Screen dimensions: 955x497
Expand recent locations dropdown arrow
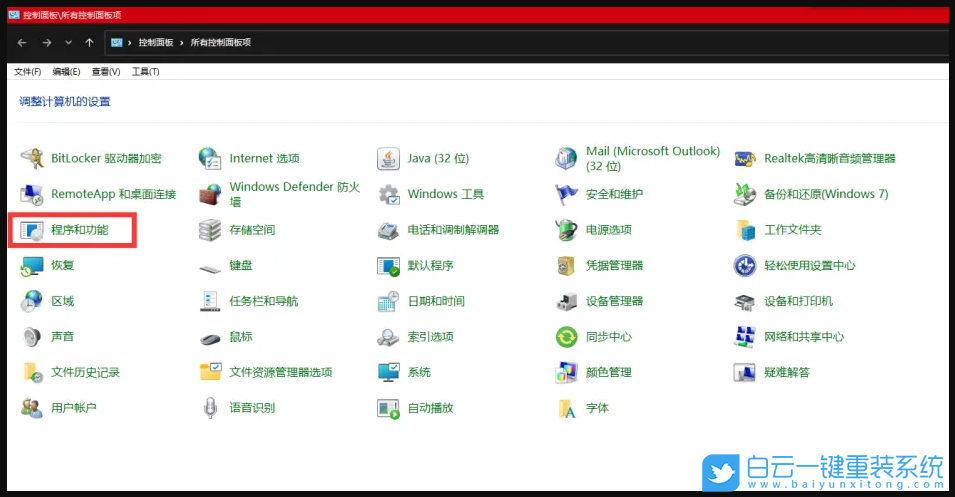click(x=68, y=43)
